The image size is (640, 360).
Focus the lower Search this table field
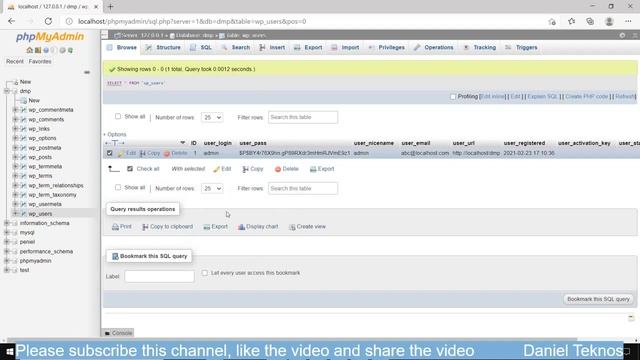(x=303, y=189)
